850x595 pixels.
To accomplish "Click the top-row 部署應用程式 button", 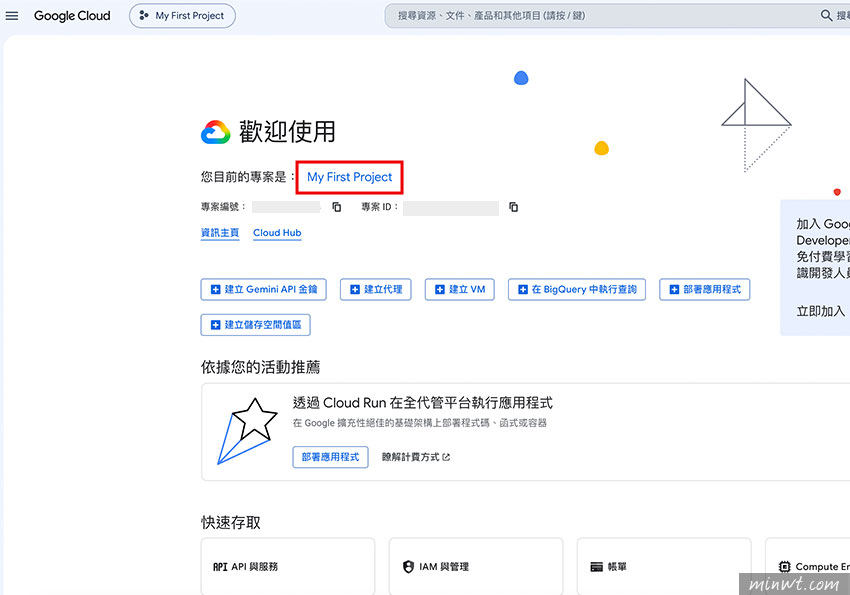I will click(x=705, y=289).
